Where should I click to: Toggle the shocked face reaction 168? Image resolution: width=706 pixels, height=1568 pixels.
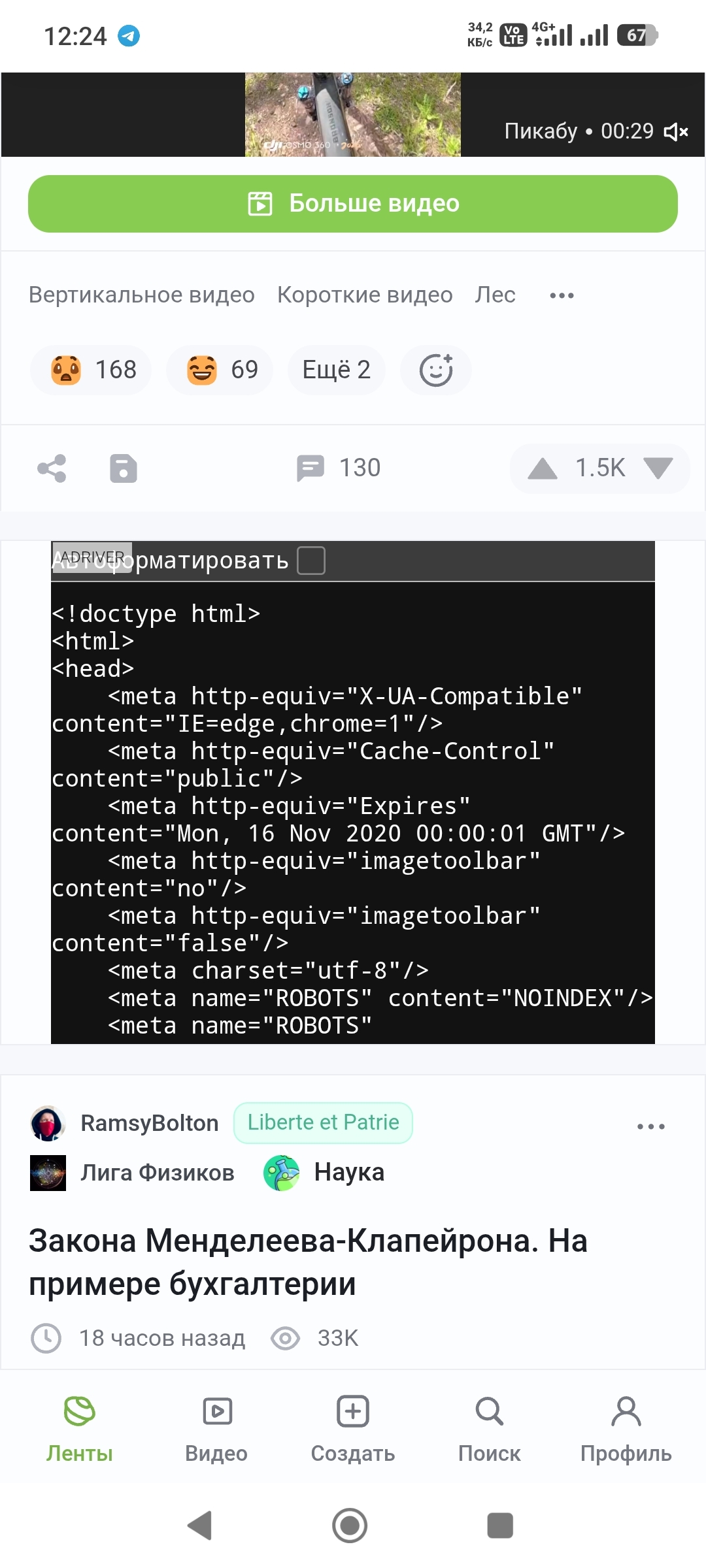pyautogui.click(x=92, y=370)
